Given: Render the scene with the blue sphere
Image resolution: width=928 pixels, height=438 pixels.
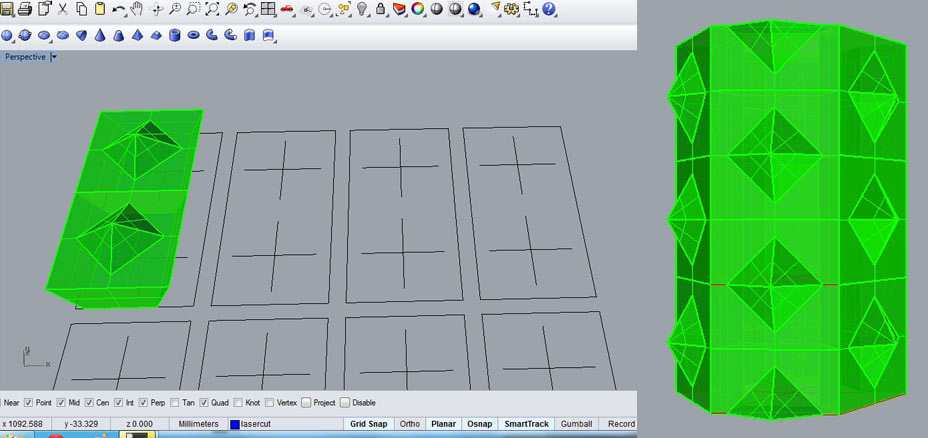Looking at the screenshot, I should (474, 9).
